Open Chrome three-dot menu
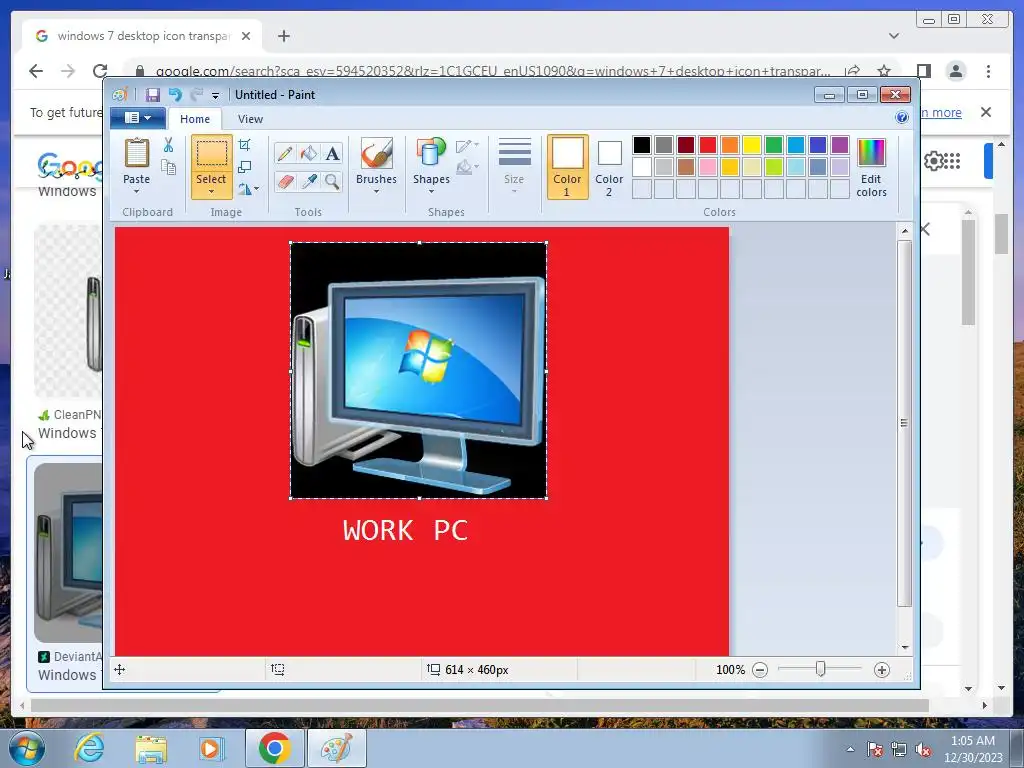1024x768 pixels. coord(988,71)
